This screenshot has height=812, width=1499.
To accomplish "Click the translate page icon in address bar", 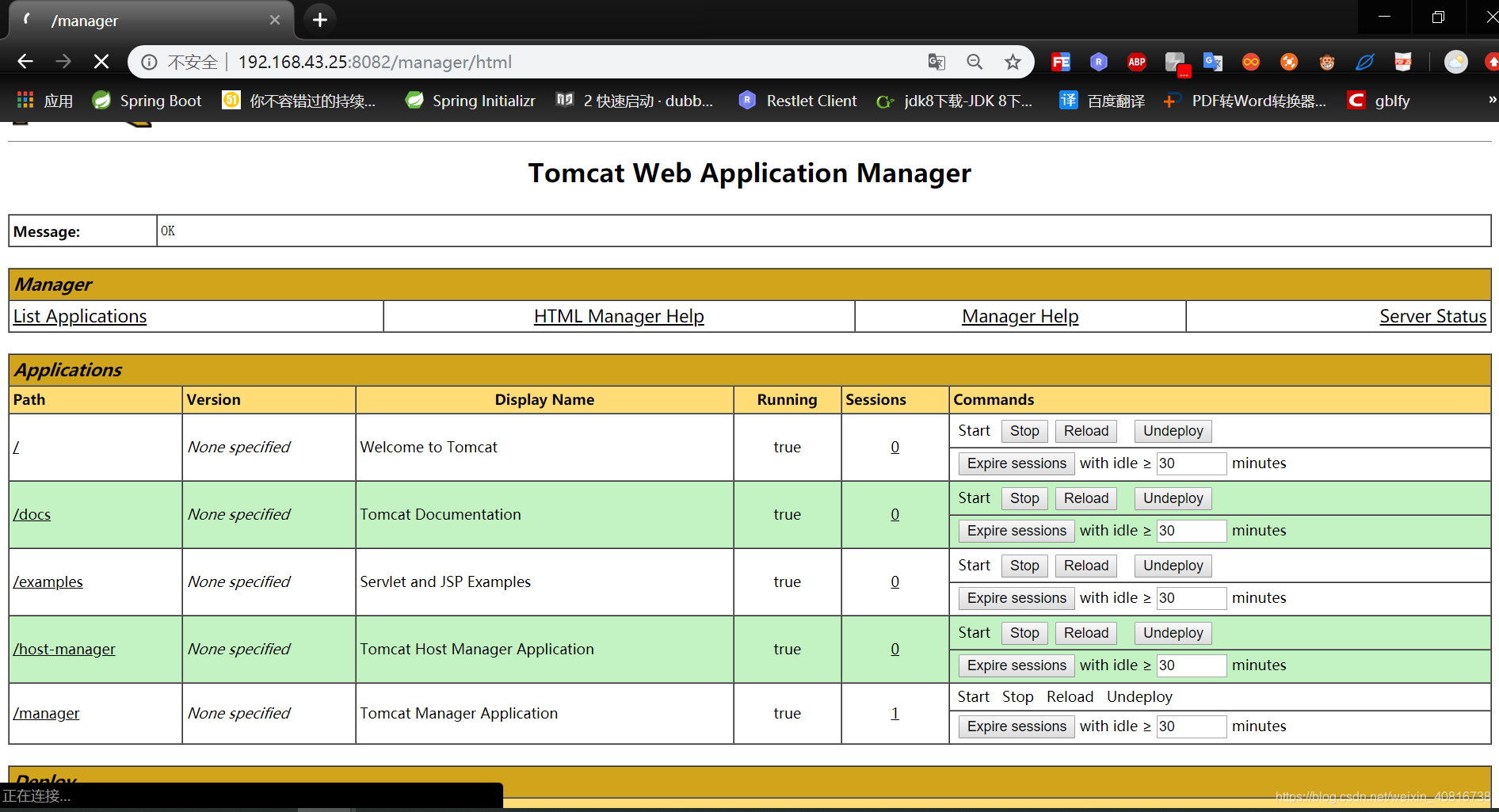I will point(936,62).
